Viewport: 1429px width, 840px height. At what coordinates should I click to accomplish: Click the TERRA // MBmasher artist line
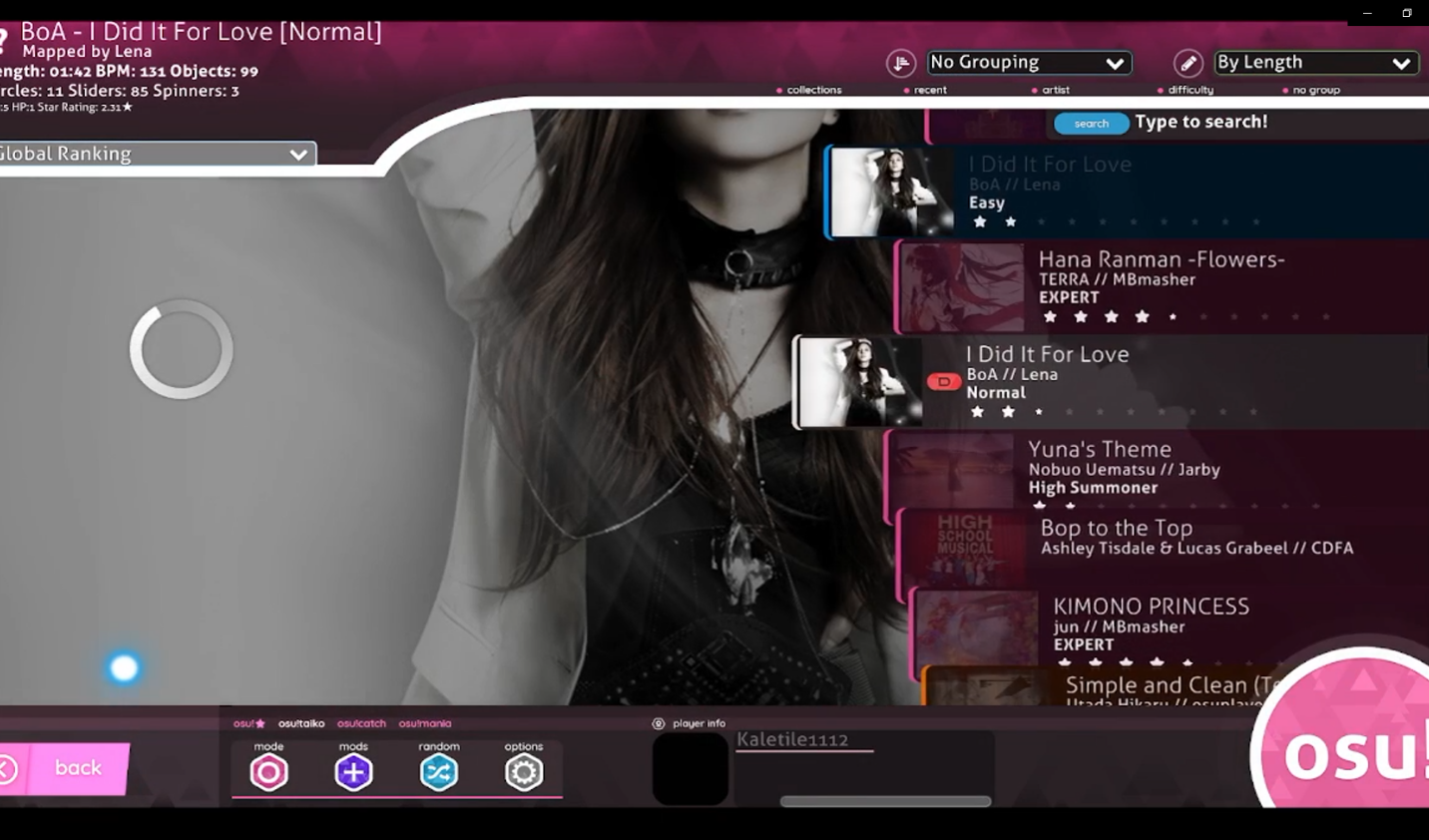(1117, 279)
